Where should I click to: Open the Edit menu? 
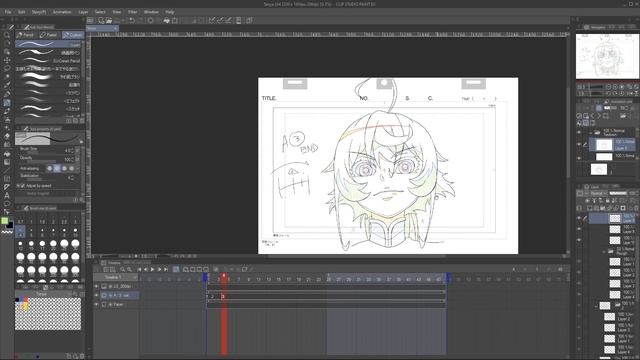tap(22, 12)
